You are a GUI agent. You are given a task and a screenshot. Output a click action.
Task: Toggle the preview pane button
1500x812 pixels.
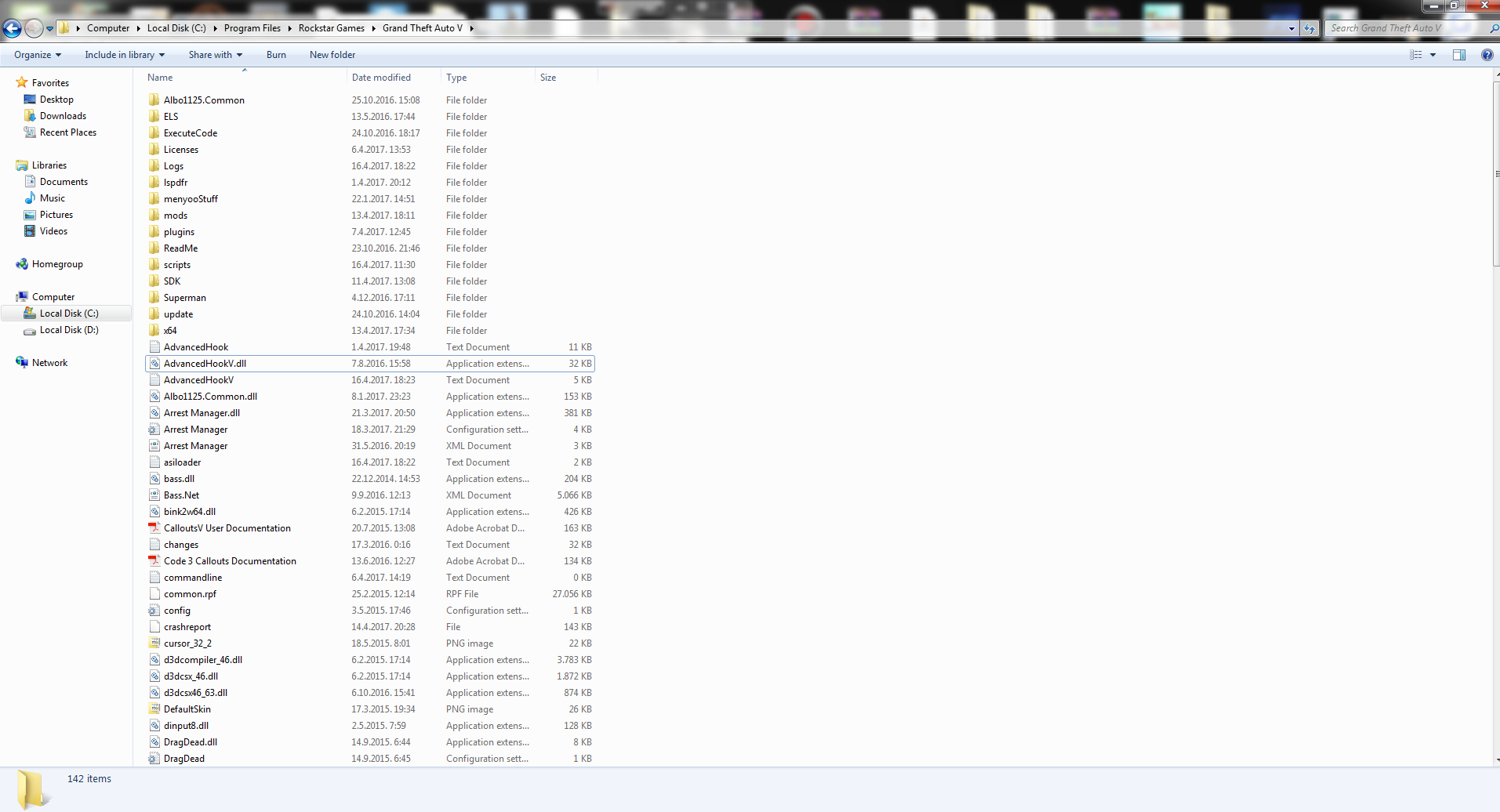click(1459, 55)
